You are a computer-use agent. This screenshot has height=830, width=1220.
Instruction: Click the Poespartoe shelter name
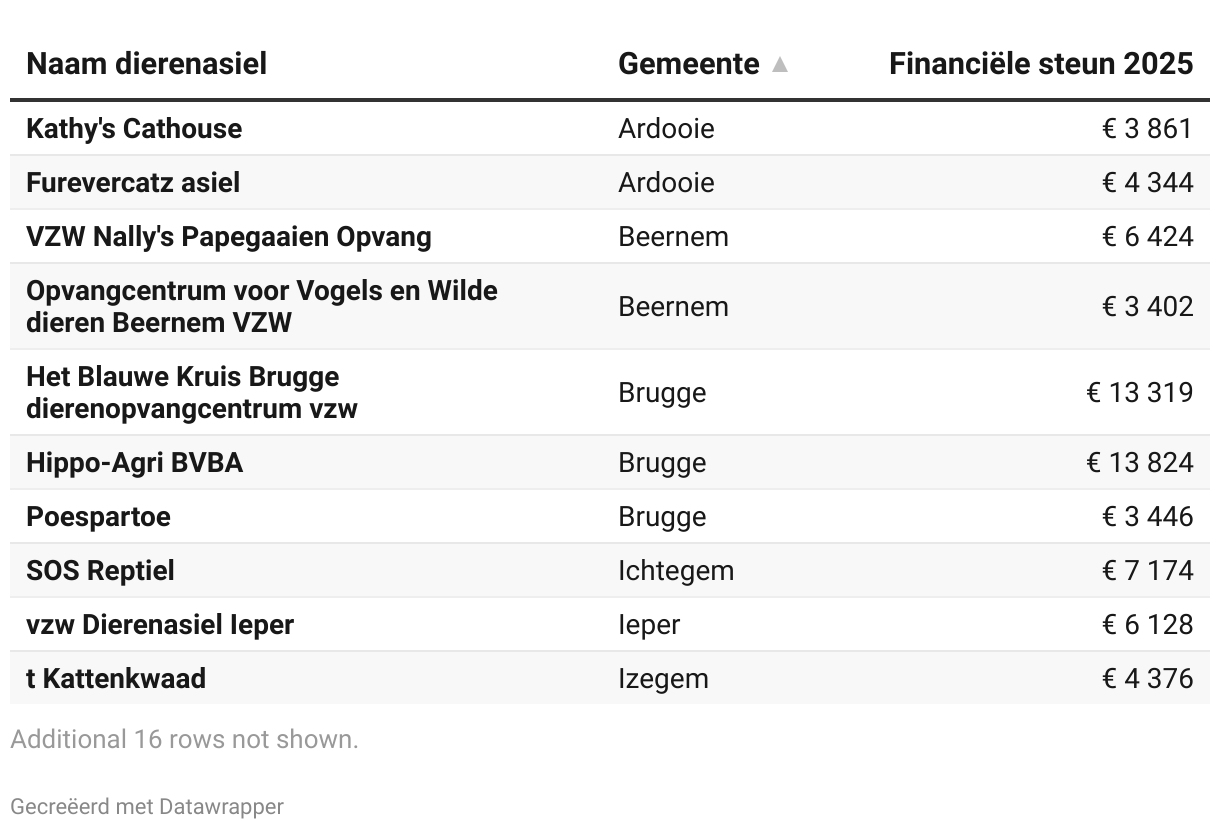click(98, 516)
